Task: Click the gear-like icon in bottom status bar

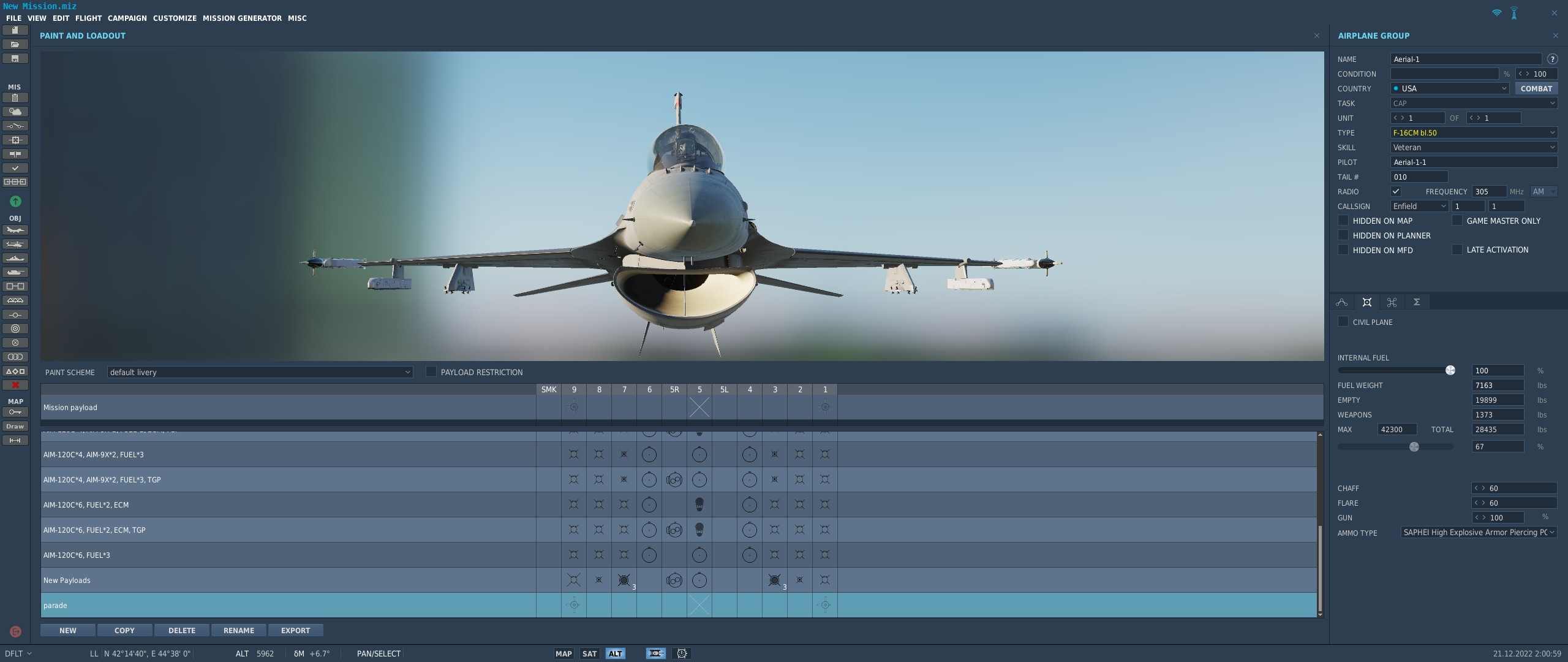Action: 682,653
